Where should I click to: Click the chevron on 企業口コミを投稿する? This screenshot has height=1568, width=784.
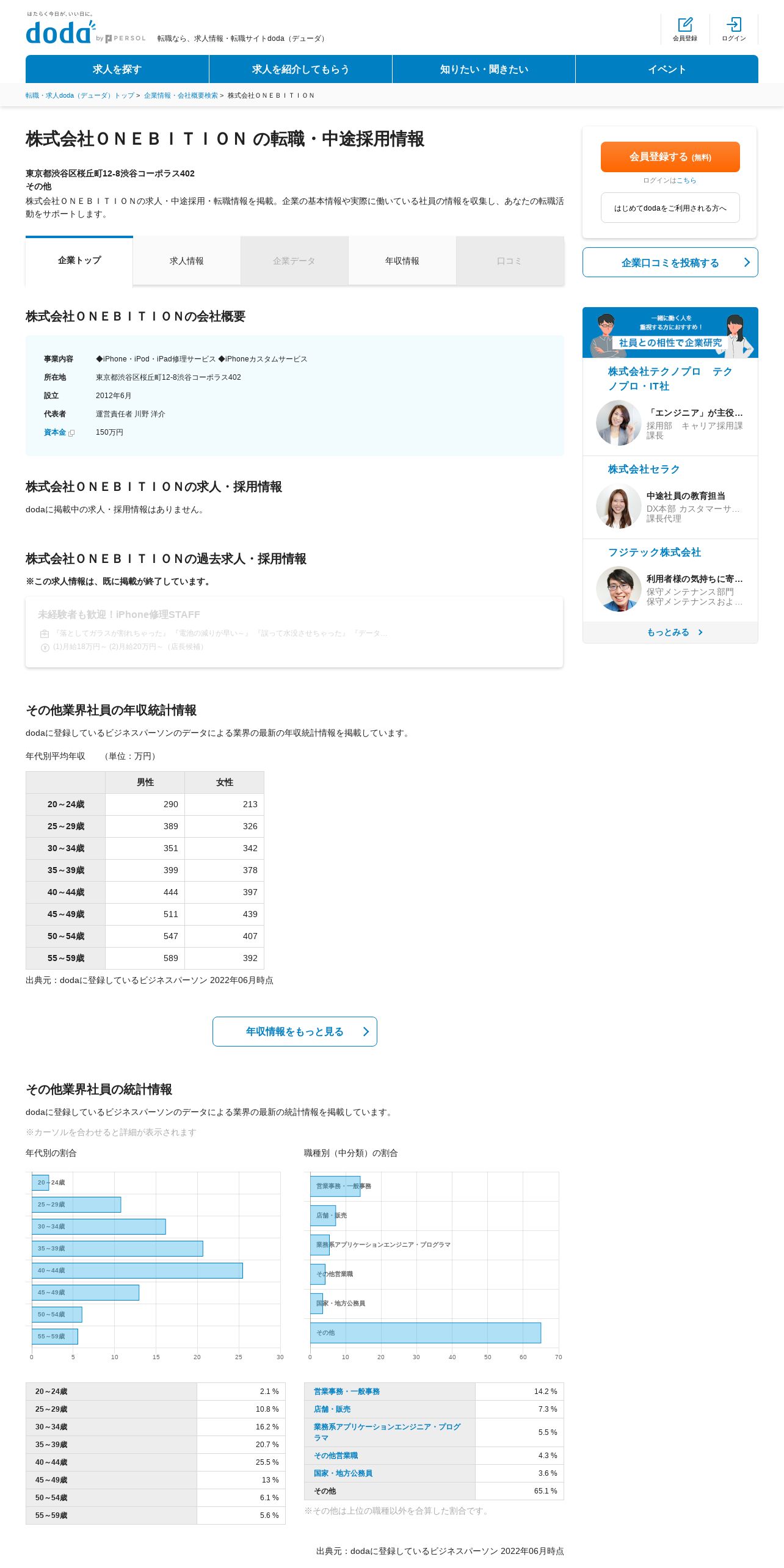746,263
